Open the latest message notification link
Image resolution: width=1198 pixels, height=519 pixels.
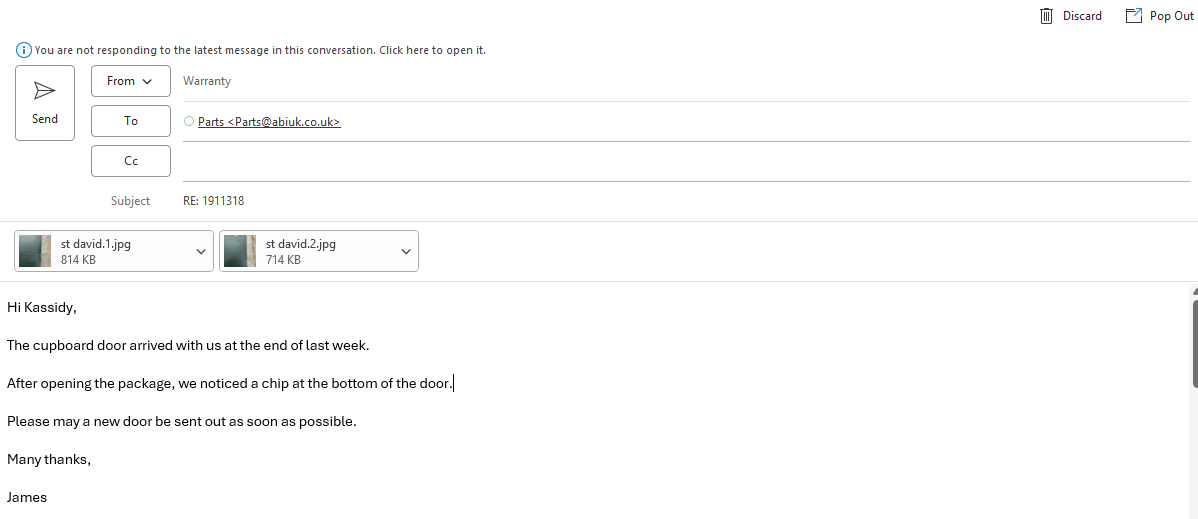click(x=260, y=50)
